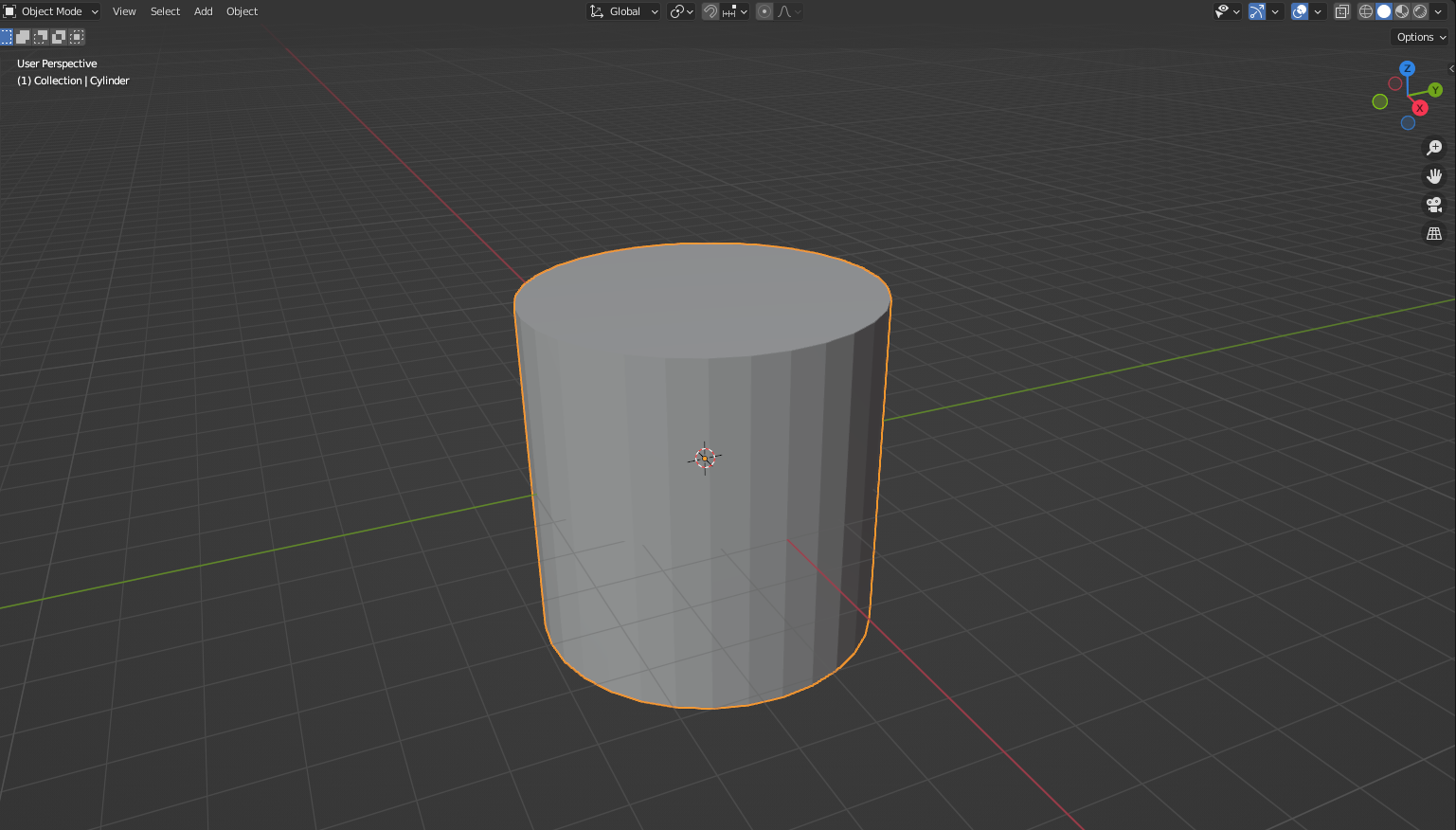Screen dimensions: 1456x830
Task: Expand the gizmo options arrow
Action: [1275, 11]
